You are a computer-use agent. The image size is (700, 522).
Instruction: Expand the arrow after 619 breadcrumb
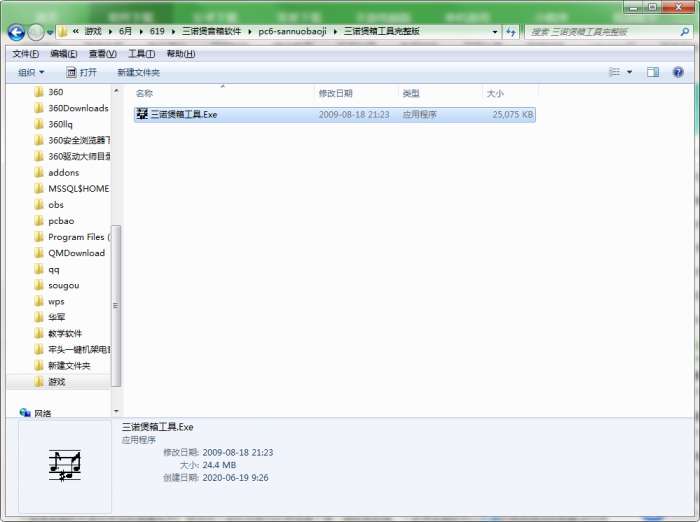173,32
